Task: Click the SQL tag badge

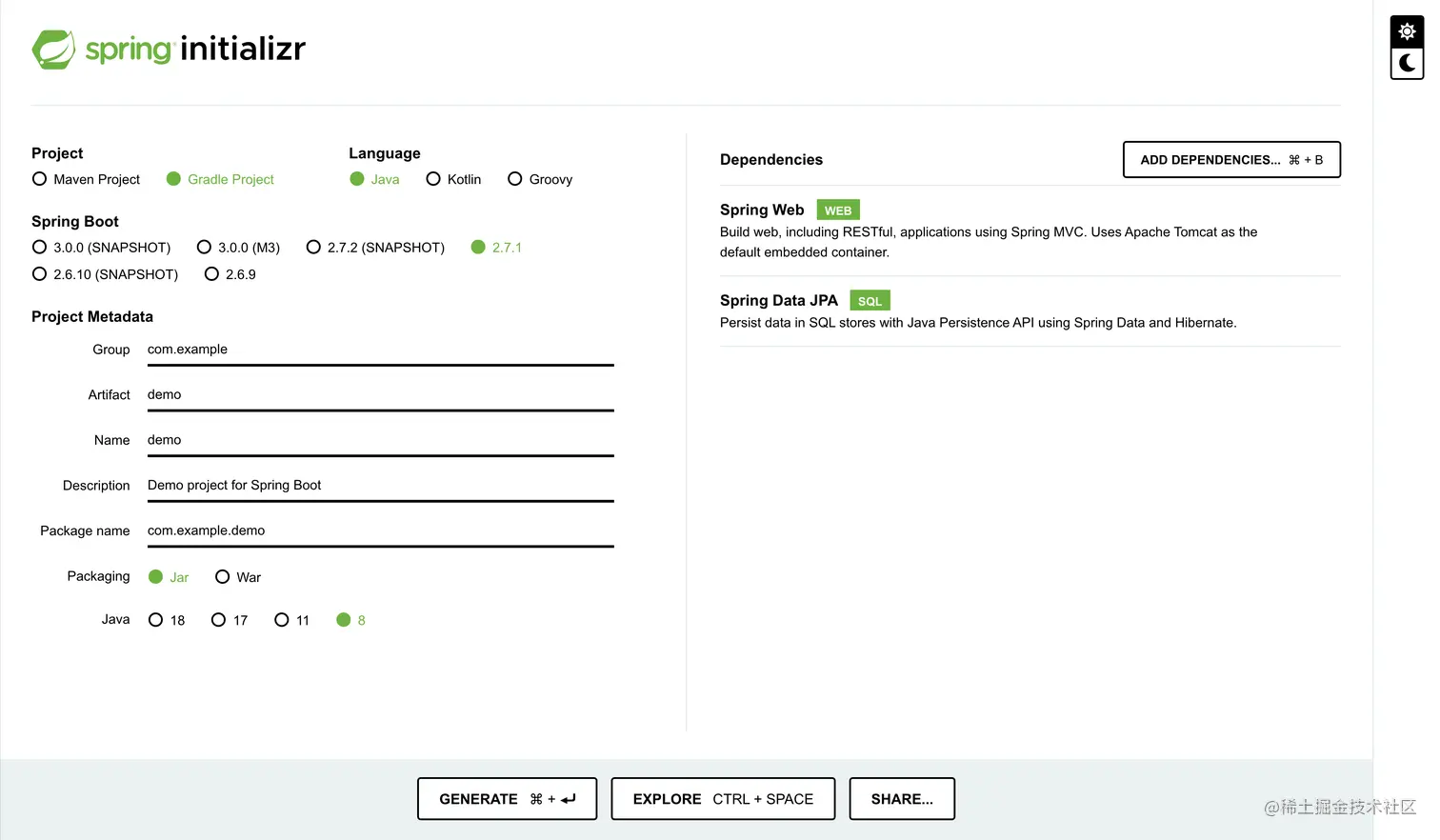Action: [870, 301]
